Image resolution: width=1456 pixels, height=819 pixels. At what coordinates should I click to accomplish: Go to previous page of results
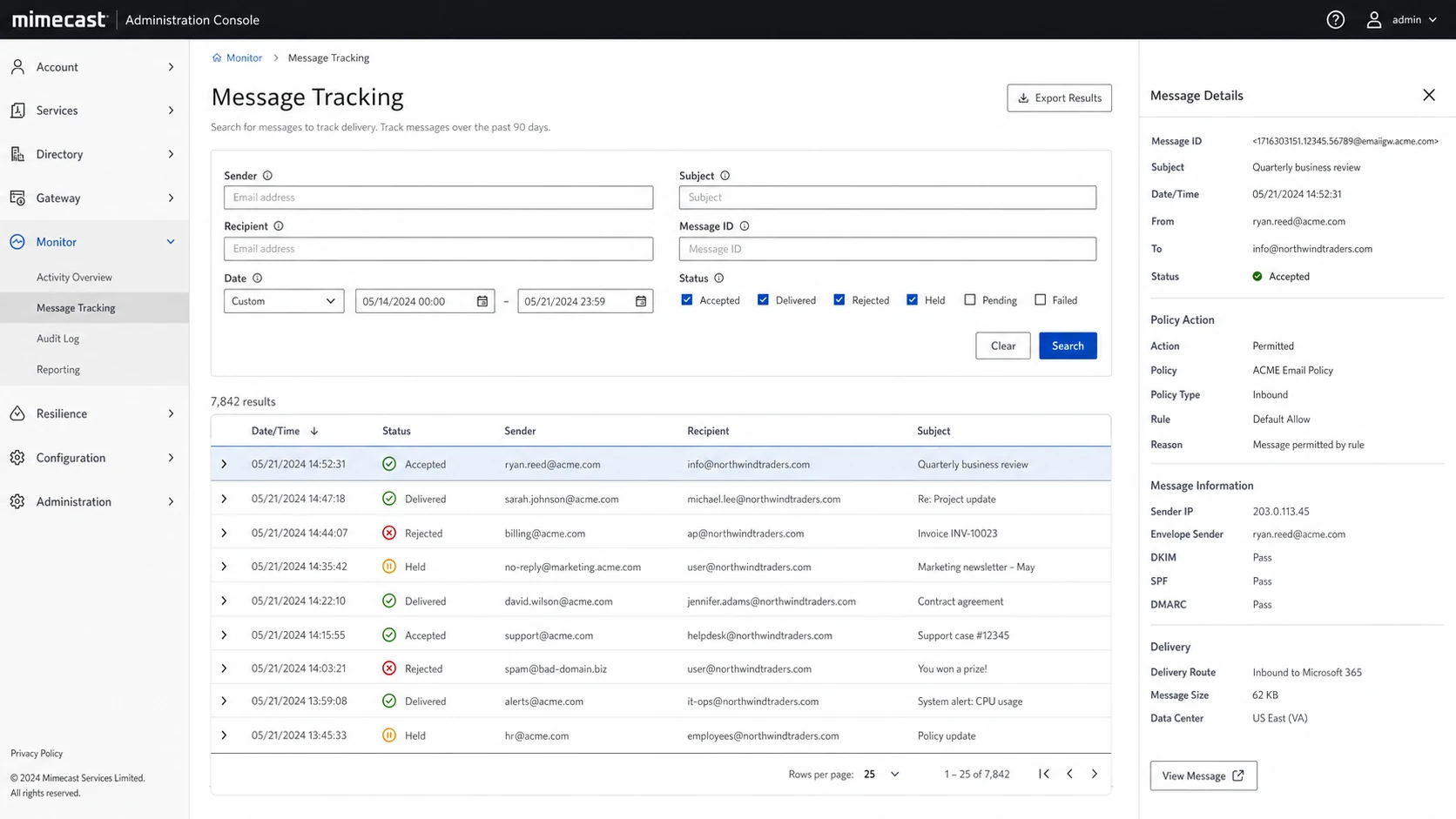click(1069, 774)
